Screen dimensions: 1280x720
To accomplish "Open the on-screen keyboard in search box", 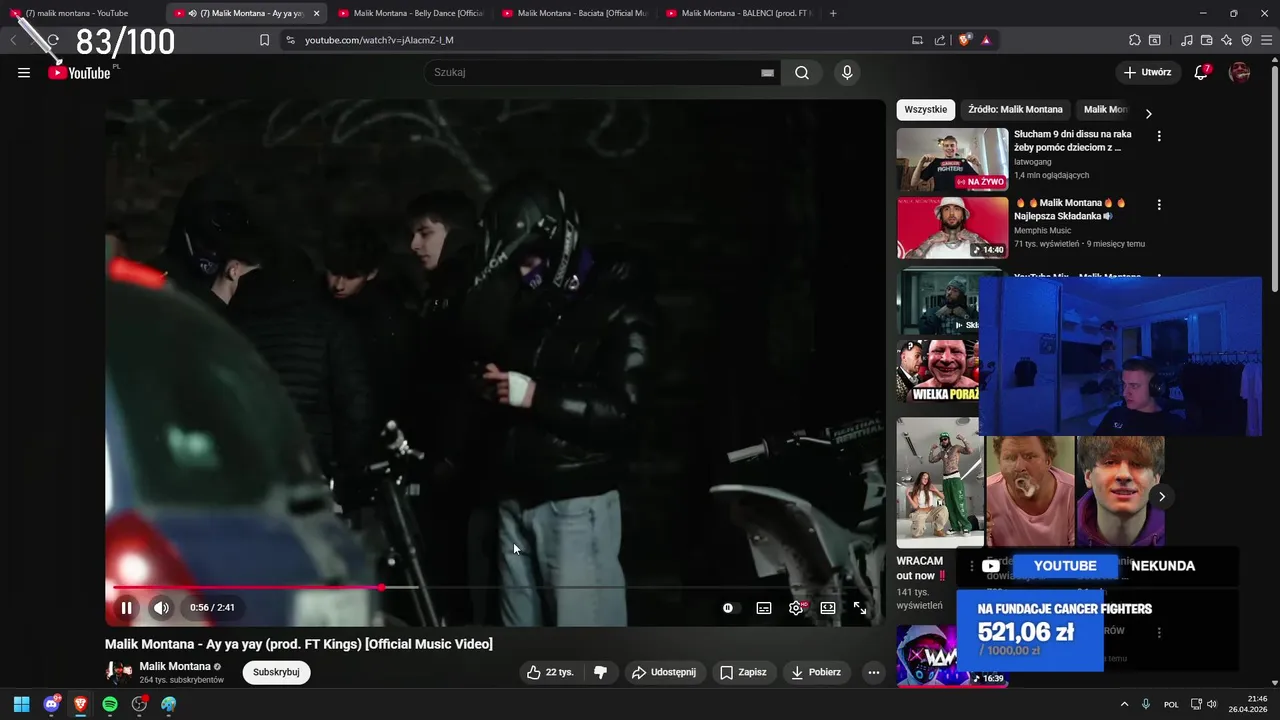I will point(767,72).
